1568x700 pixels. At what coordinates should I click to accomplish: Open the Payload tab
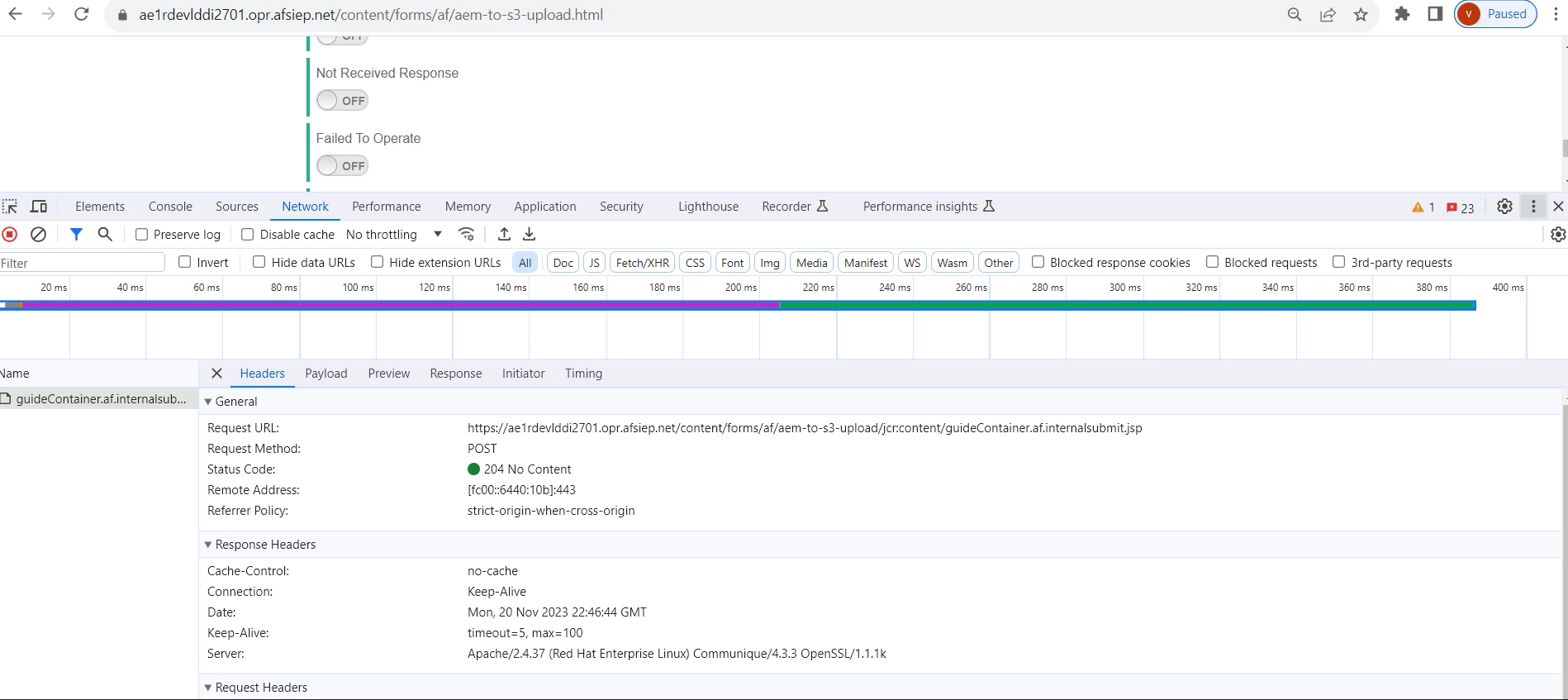(326, 374)
